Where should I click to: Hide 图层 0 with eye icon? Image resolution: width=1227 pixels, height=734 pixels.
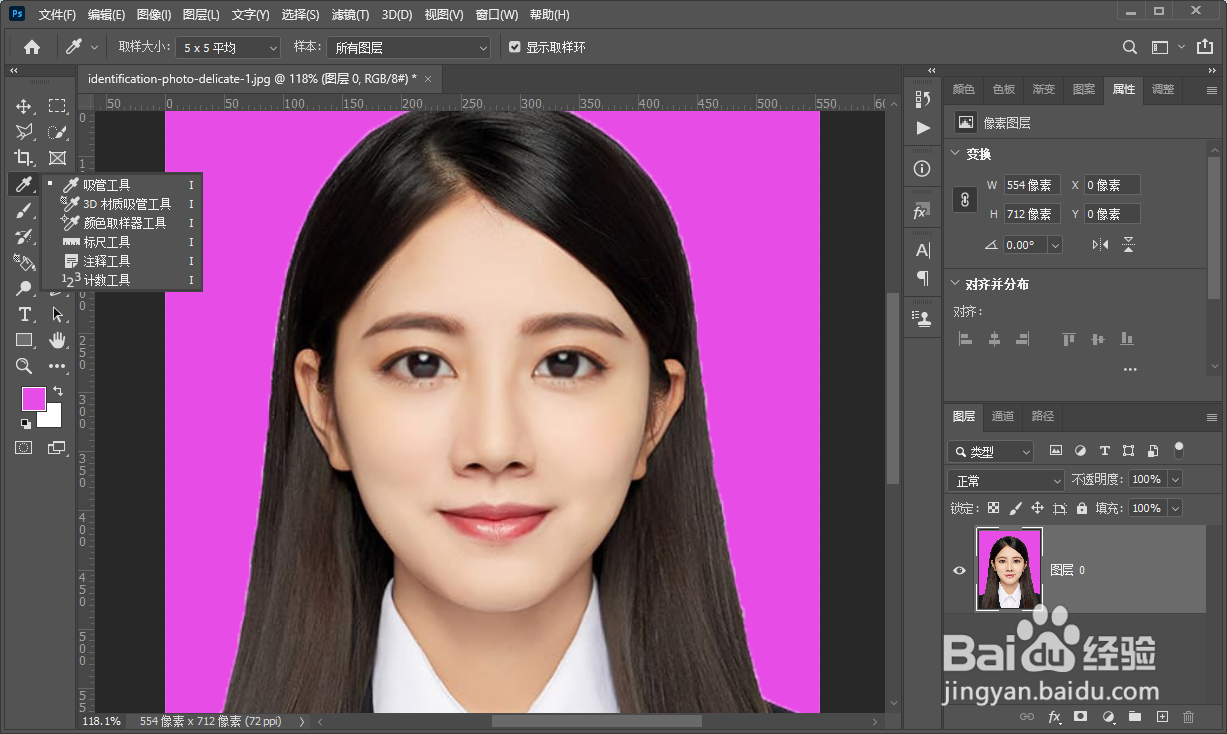click(x=960, y=570)
